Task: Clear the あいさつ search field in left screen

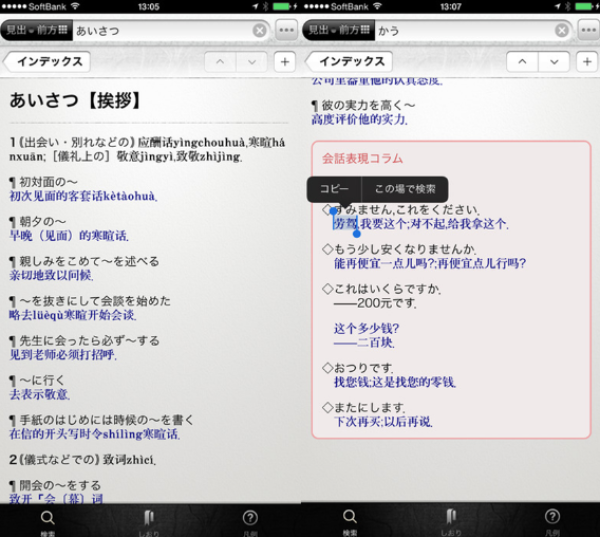Action: pyautogui.click(x=259, y=30)
